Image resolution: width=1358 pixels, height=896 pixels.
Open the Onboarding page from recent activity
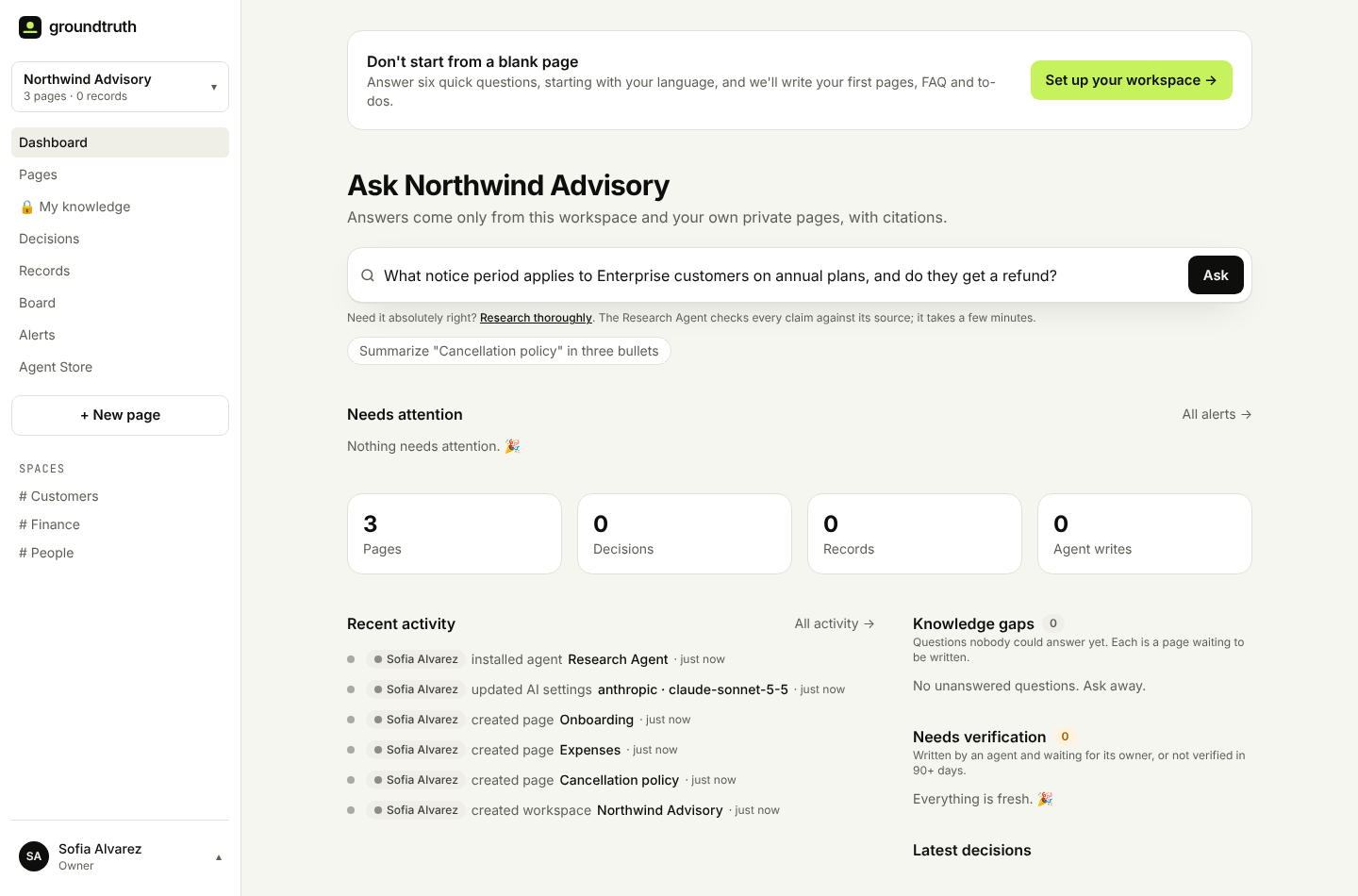[x=597, y=720]
